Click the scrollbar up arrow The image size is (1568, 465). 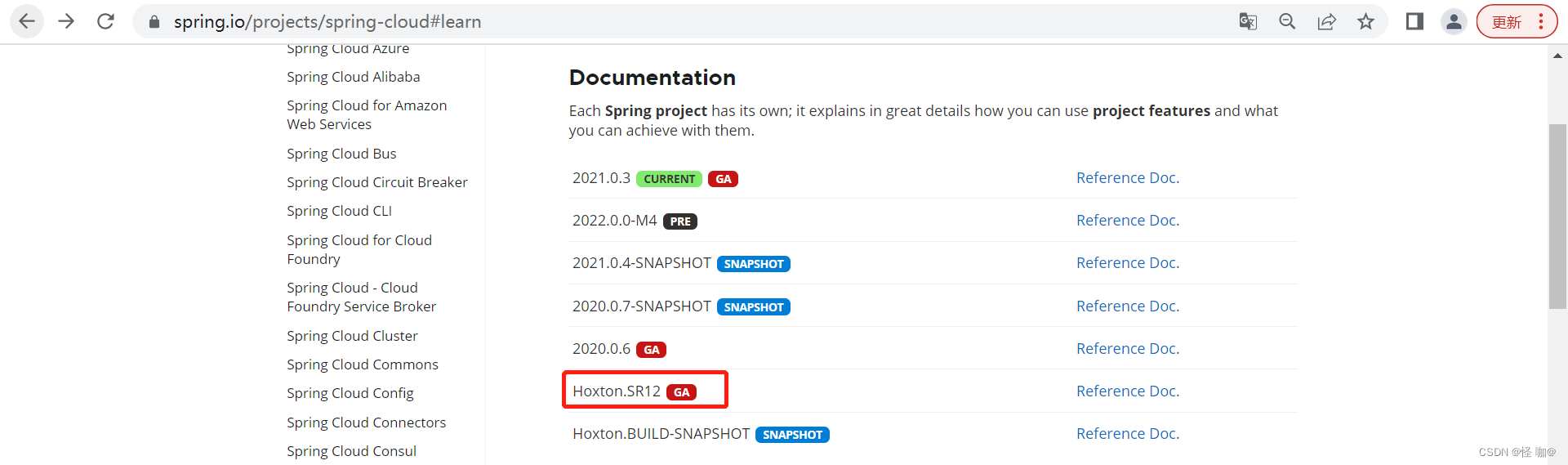[x=1557, y=56]
